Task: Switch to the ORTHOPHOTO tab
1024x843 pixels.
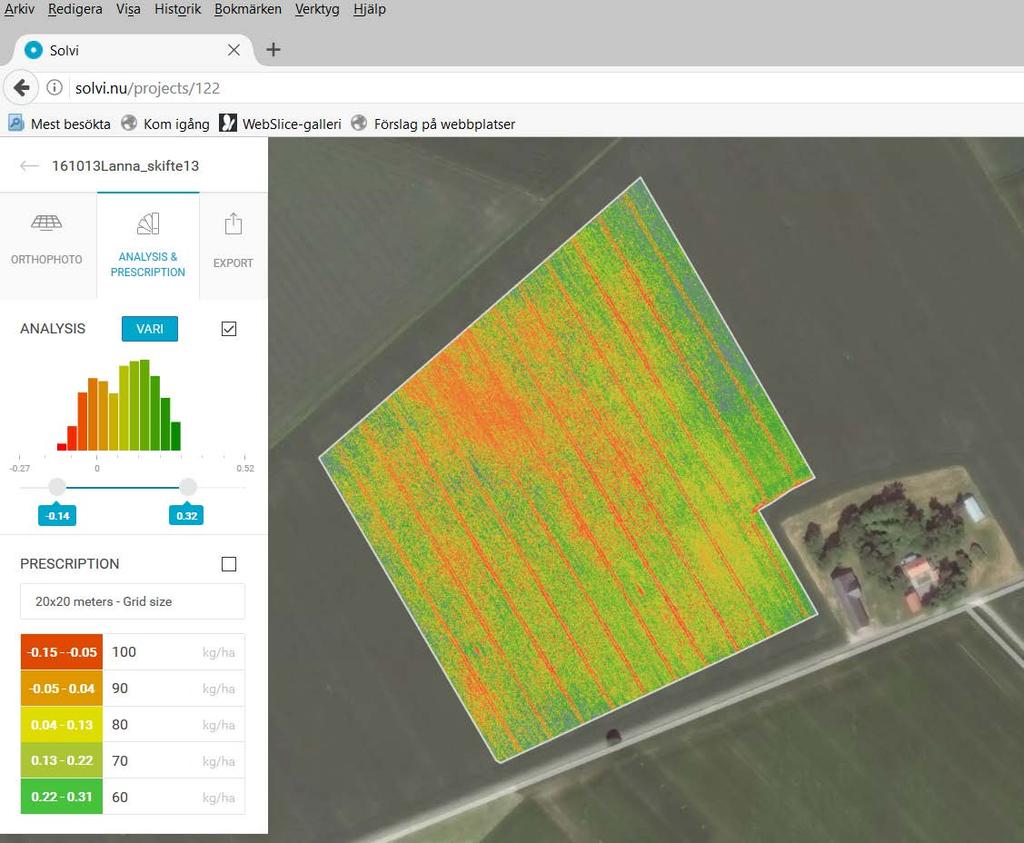Action: tap(48, 246)
